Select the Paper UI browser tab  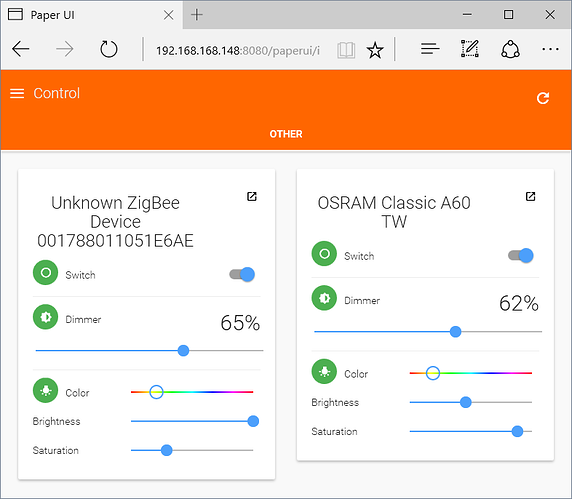(x=91, y=15)
